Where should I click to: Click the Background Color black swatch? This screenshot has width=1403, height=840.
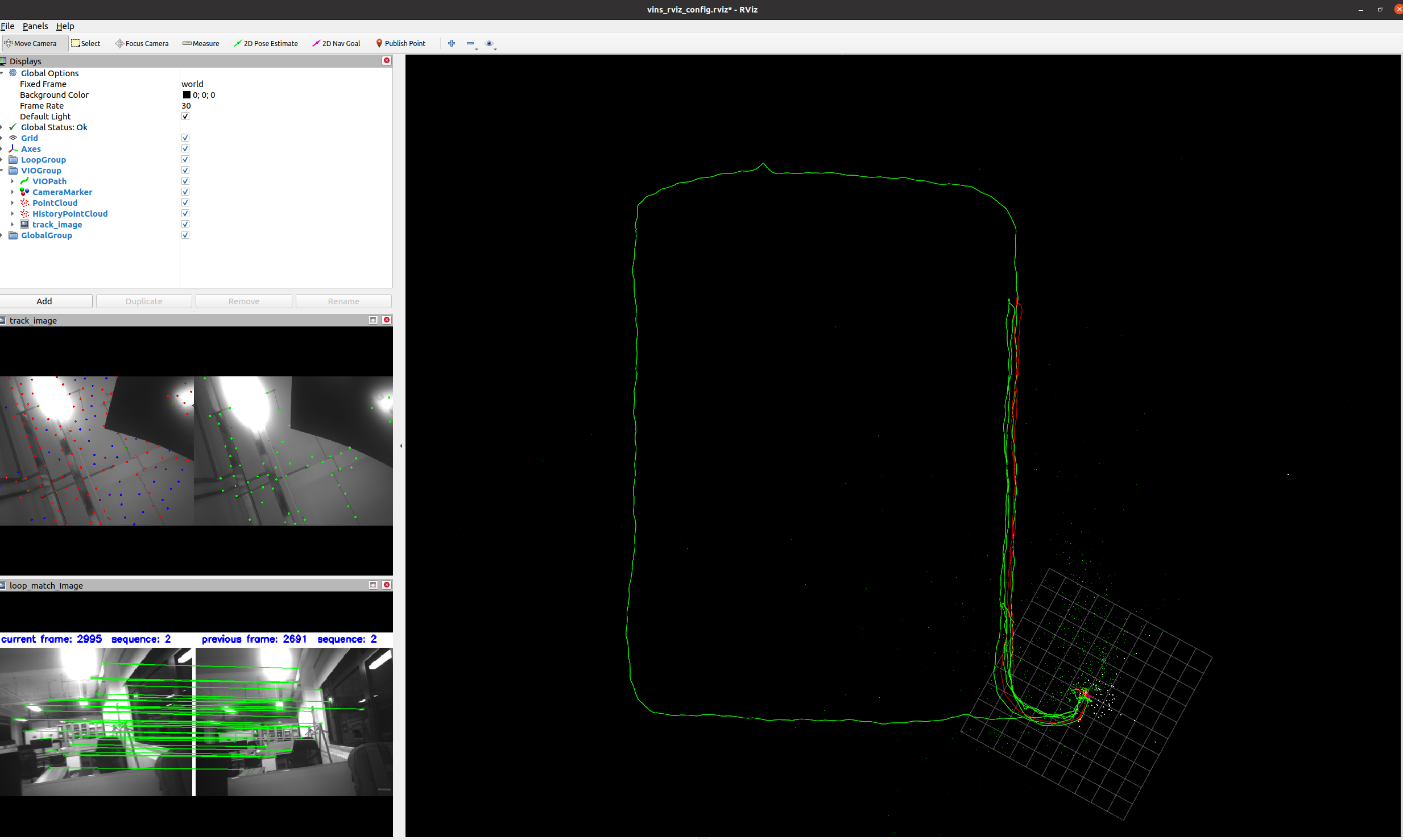click(x=187, y=95)
